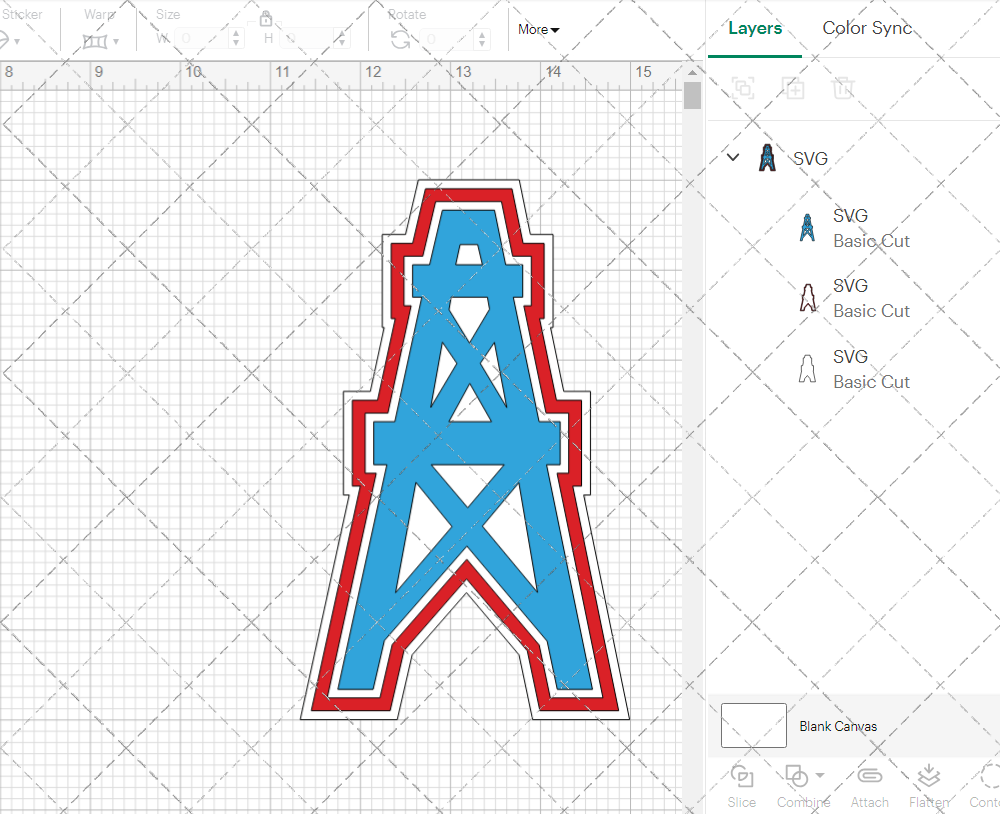Open the Warp dropdown arrow
This screenshot has height=814, width=1000.
pyautogui.click(x=116, y=42)
